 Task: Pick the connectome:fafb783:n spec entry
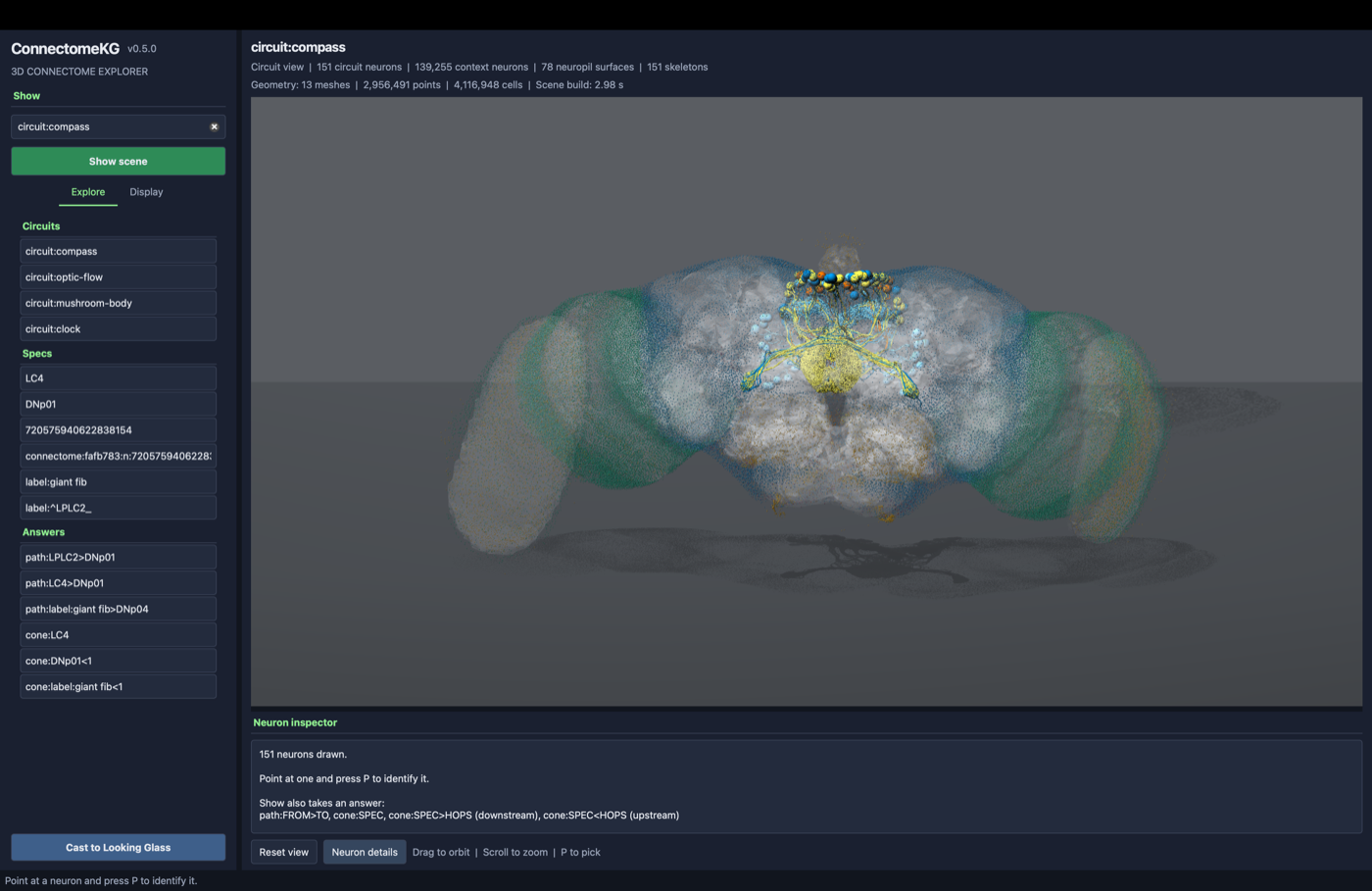118,456
